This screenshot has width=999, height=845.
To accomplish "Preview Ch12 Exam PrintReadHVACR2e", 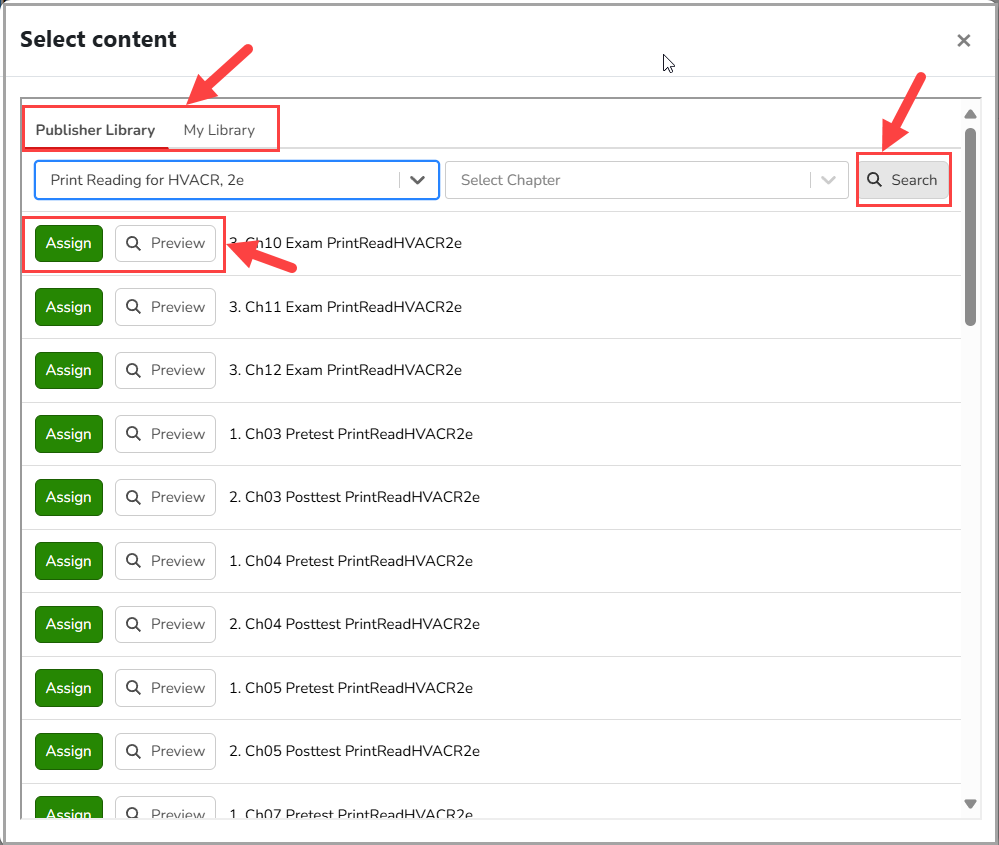I will pyautogui.click(x=165, y=370).
